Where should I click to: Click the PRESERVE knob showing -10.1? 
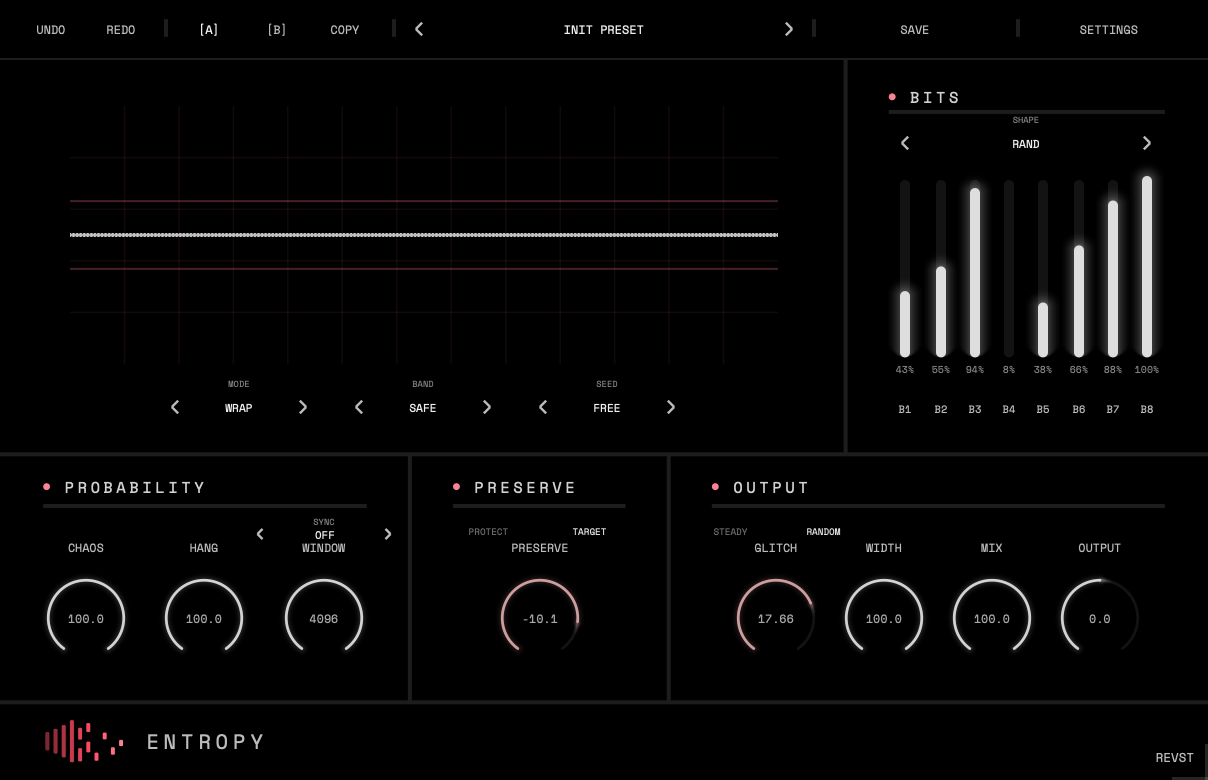(x=540, y=618)
